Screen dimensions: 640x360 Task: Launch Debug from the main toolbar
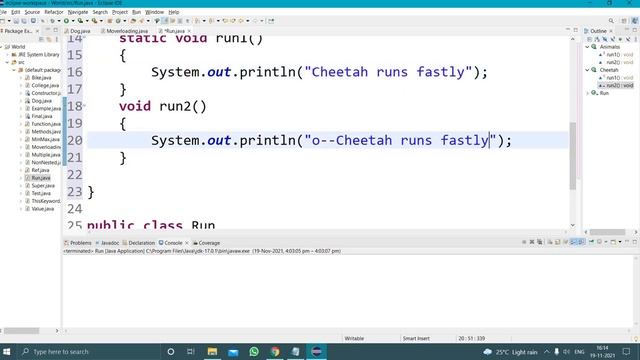(52, 21)
